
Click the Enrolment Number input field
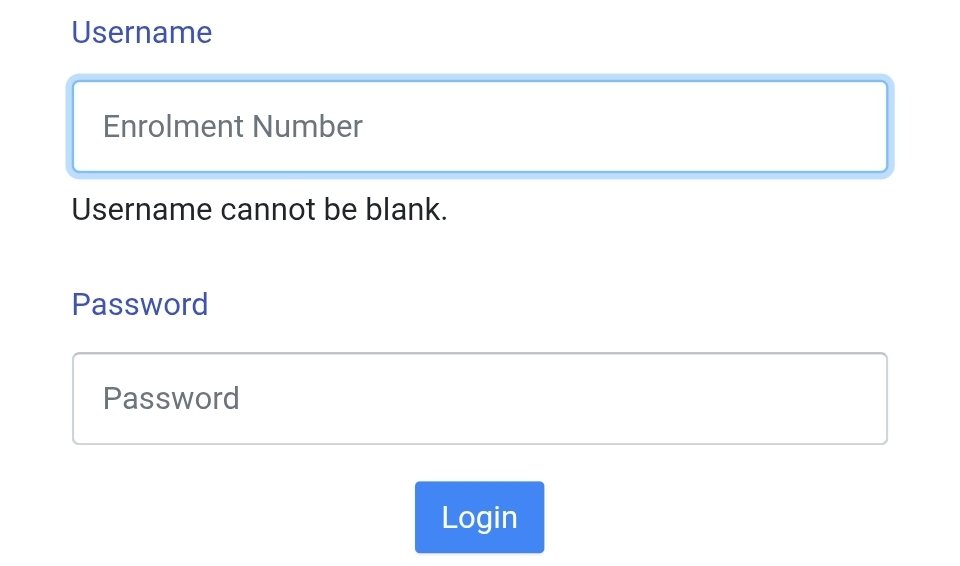click(x=479, y=127)
